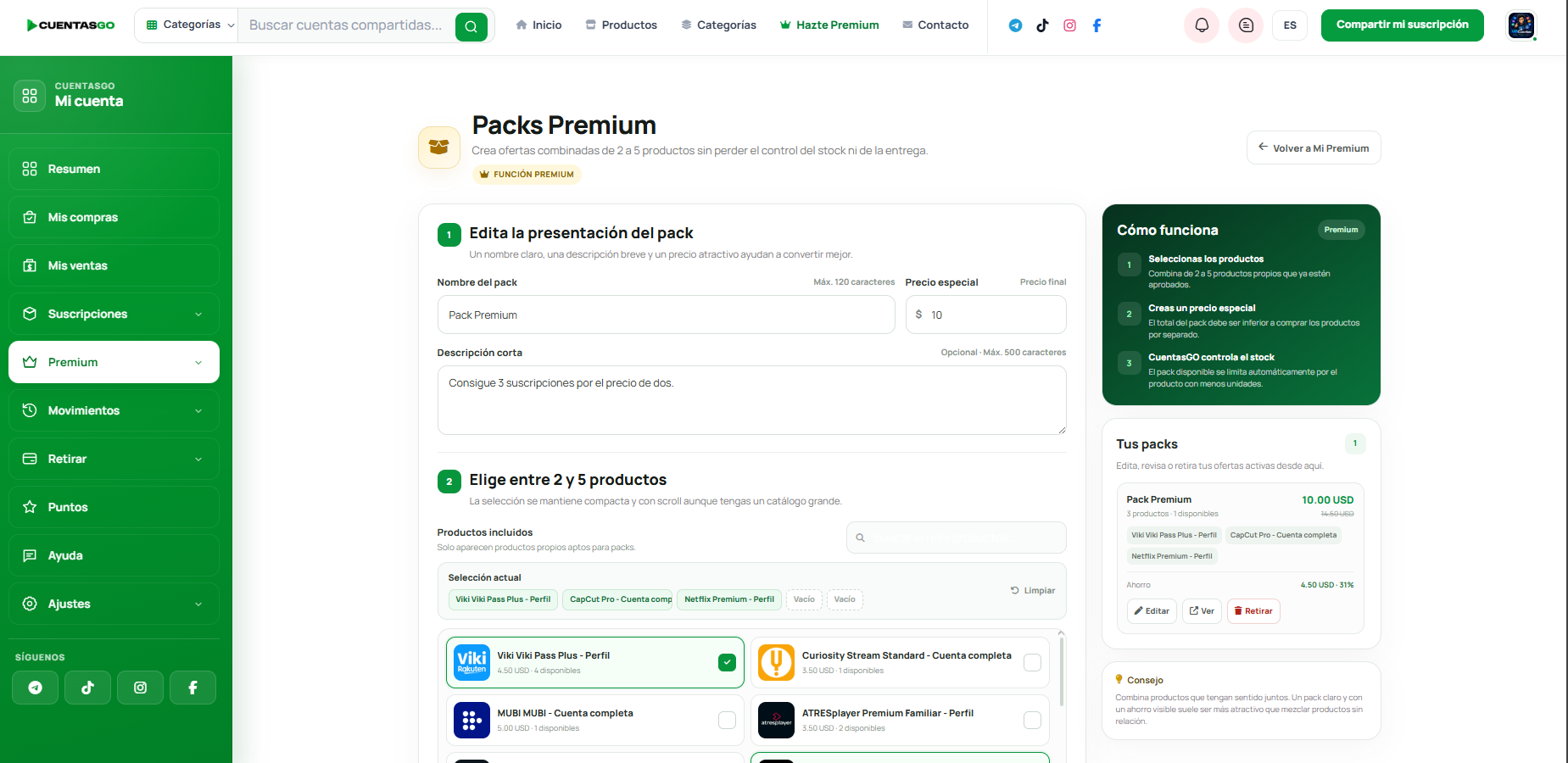Expand Movimientos in the sidebar
Viewport: 1568px width, 763px height.
[x=114, y=410]
